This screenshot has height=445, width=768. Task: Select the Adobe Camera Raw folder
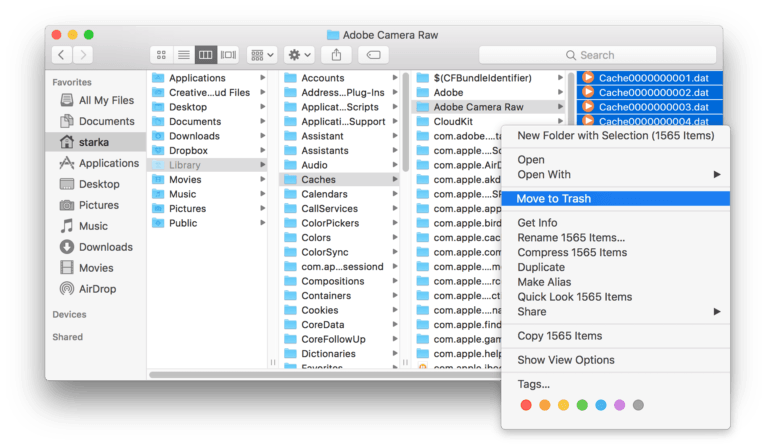[x=488, y=107]
